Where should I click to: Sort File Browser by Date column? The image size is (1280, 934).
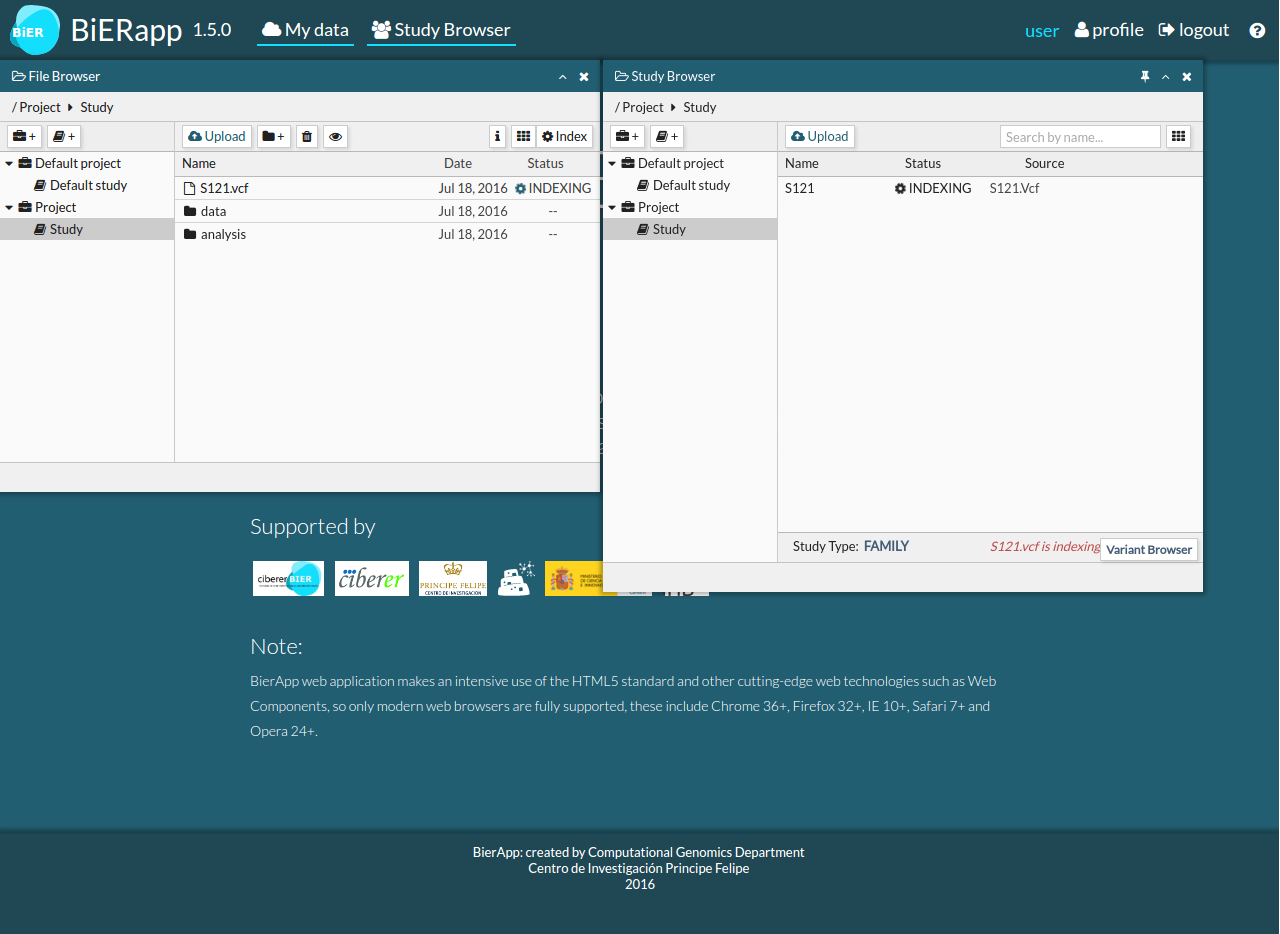(x=458, y=163)
